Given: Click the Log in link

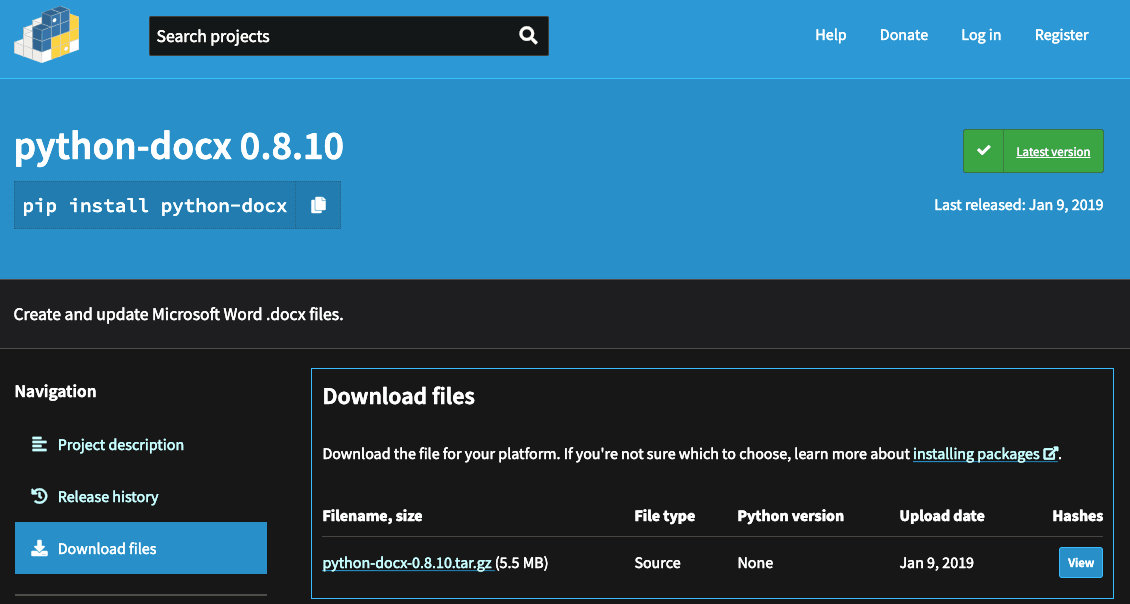Looking at the screenshot, I should pyautogui.click(x=980, y=35).
